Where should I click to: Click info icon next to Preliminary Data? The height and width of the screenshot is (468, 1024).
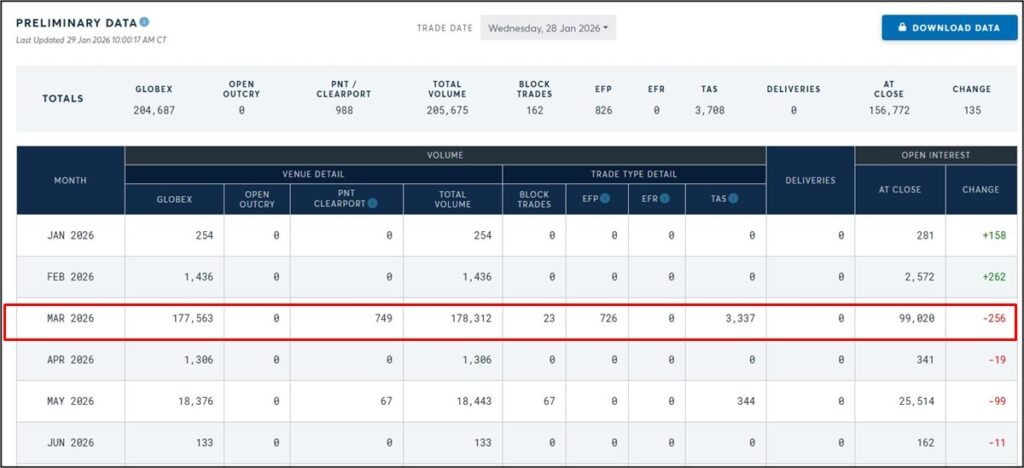point(145,22)
